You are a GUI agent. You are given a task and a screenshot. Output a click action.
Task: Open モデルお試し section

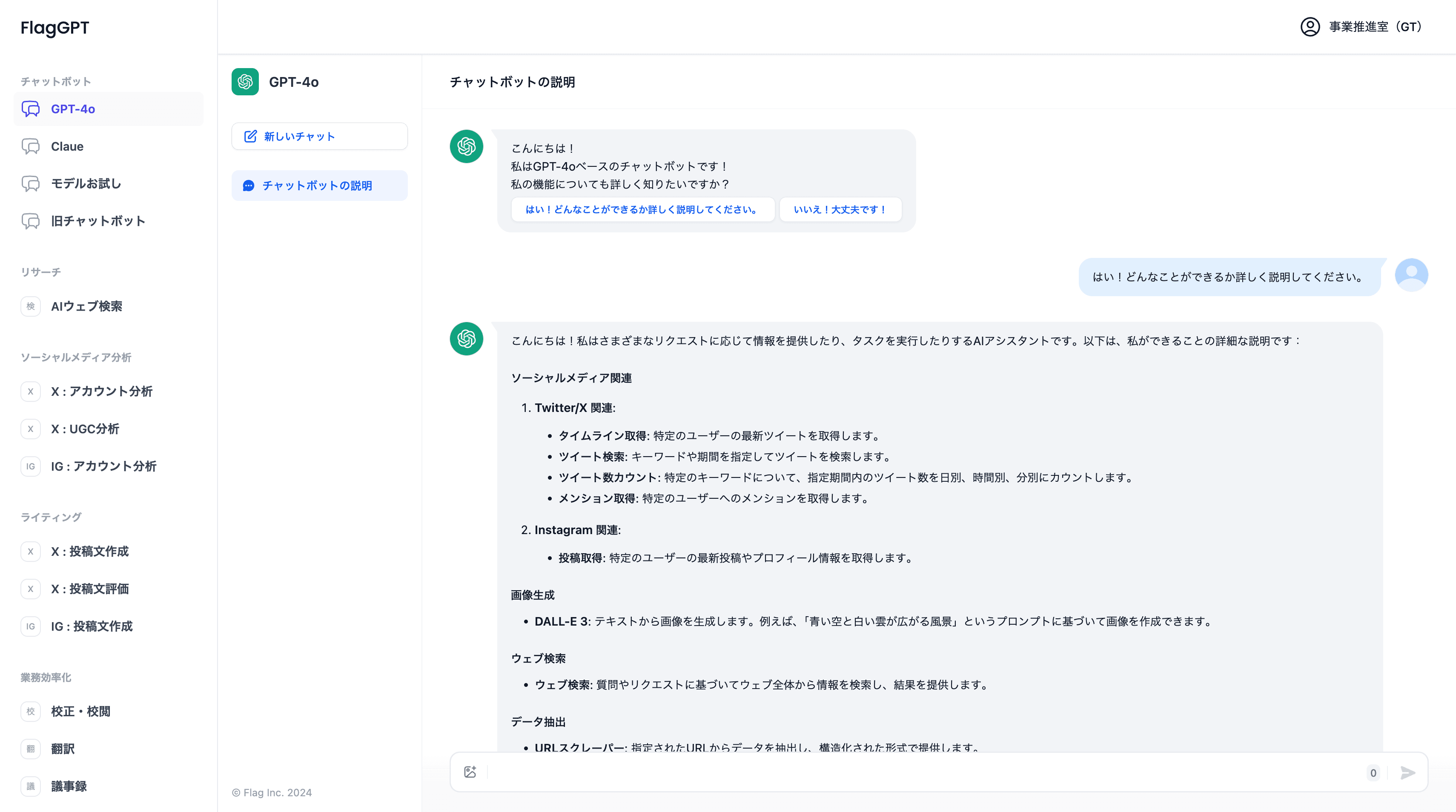click(85, 183)
